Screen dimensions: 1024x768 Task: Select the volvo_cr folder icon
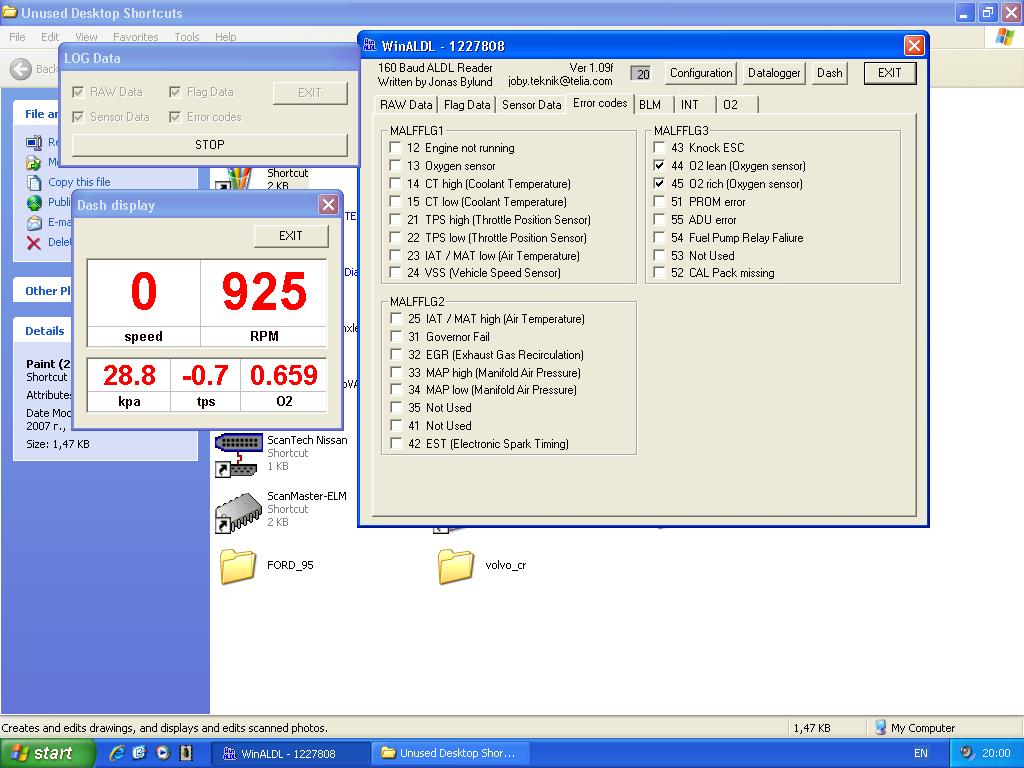[456, 566]
